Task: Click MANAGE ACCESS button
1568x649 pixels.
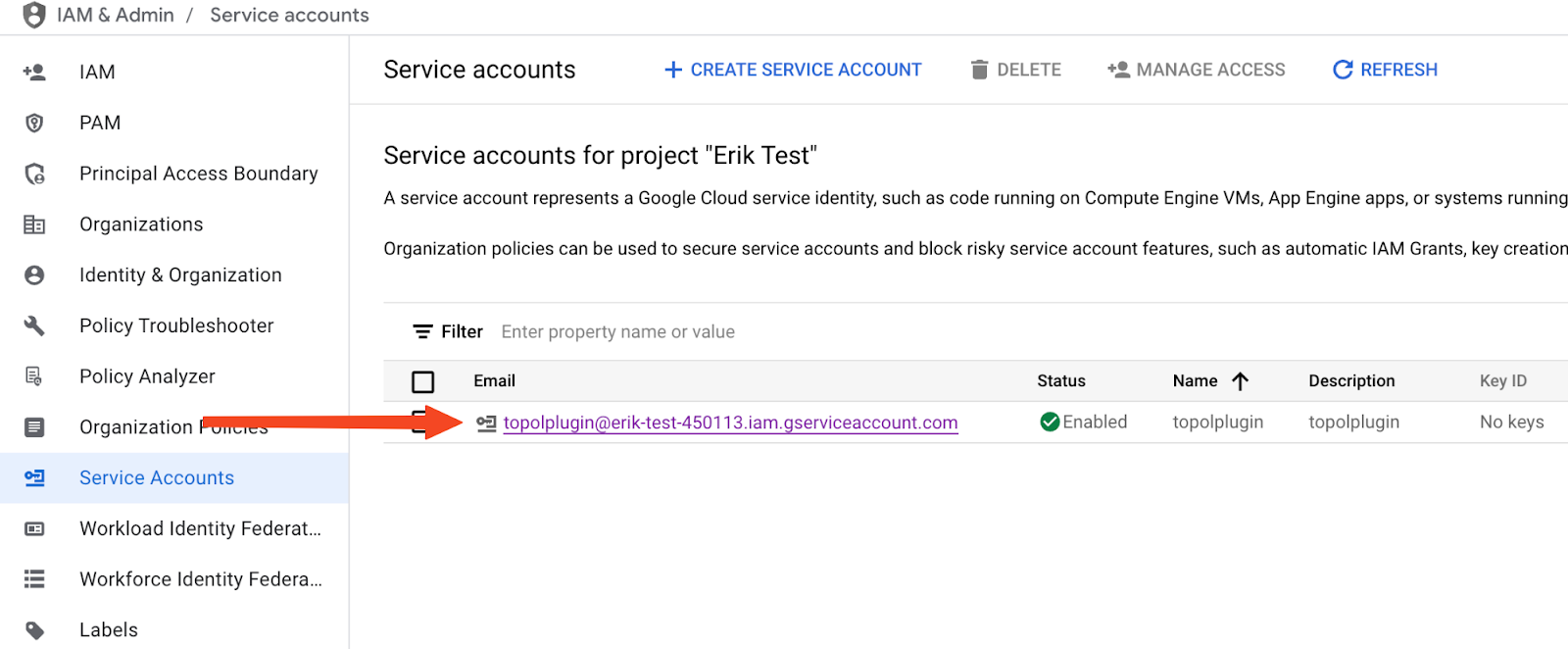Action: [1196, 70]
